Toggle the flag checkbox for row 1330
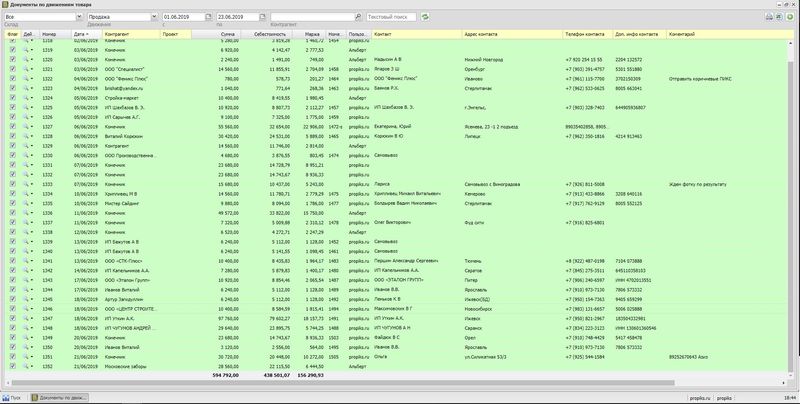The height and width of the screenshot is (404, 800). pos(13,155)
